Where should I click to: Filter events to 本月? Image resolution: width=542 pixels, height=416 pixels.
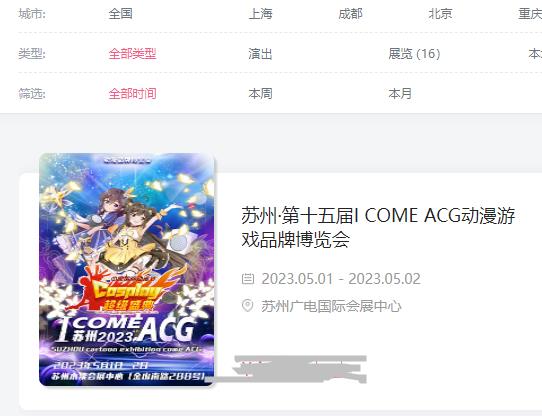(x=400, y=93)
